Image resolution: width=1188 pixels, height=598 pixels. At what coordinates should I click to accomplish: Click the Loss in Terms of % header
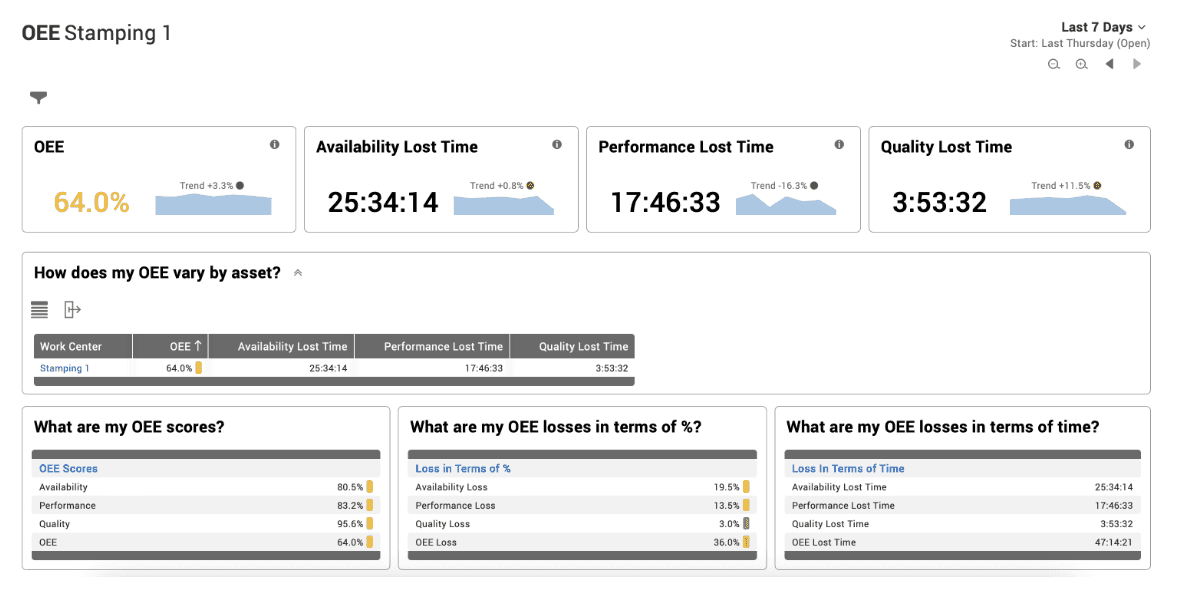coord(463,468)
